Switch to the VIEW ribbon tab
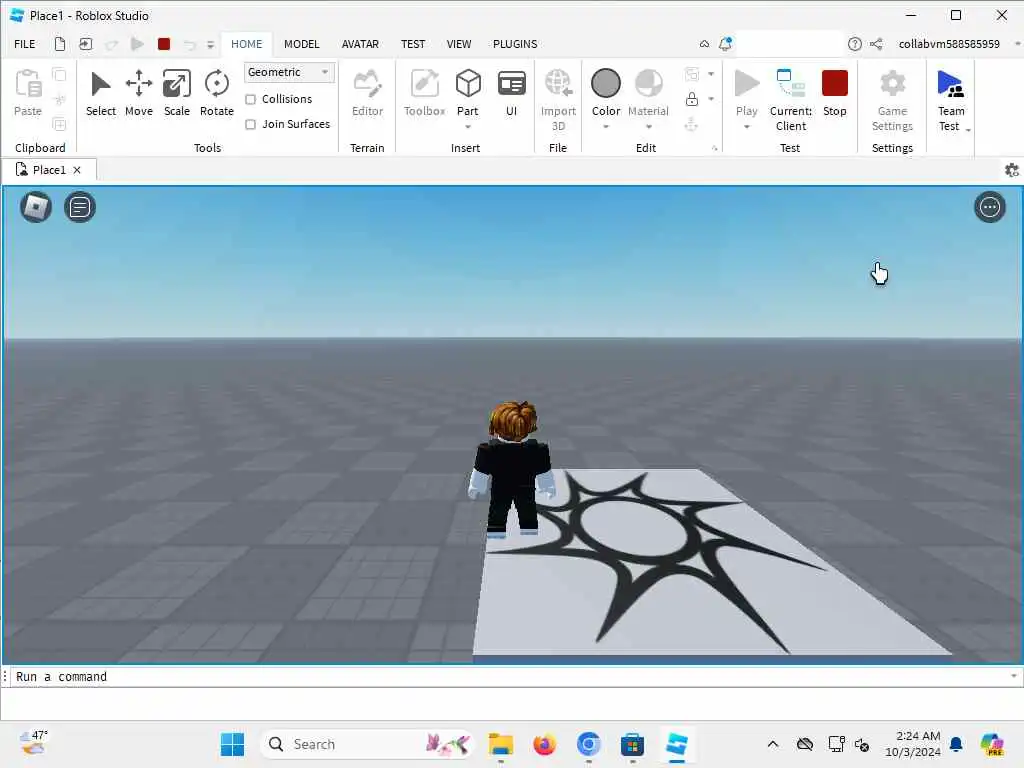This screenshot has width=1024, height=768. pyautogui.click(x=458, y=44)
